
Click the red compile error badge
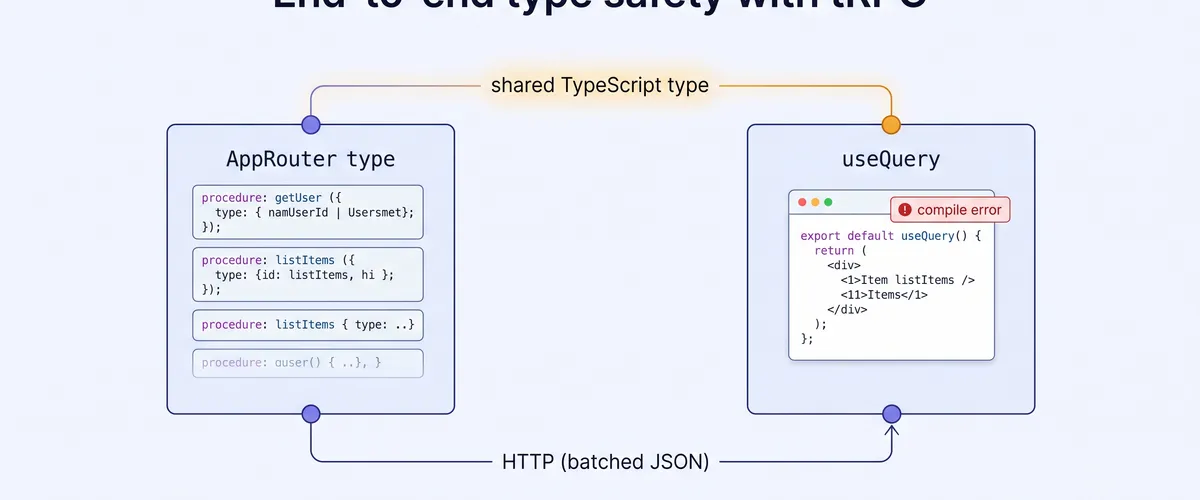(x=950, y=210)
